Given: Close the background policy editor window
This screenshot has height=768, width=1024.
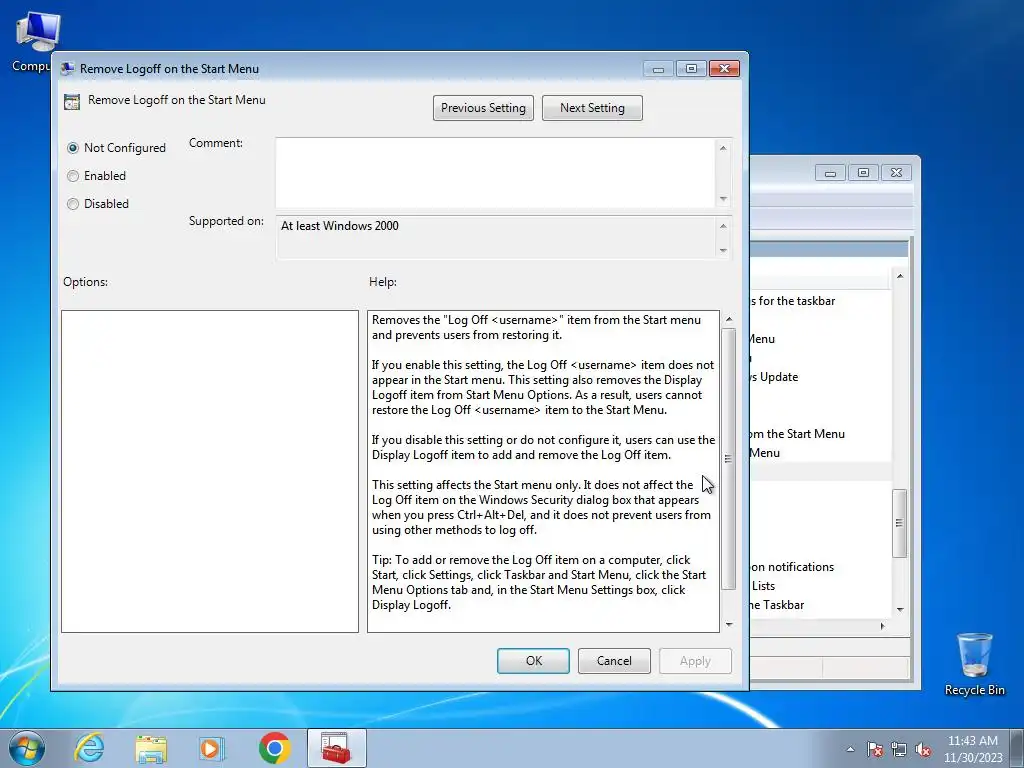Looking at the screenshot, I should (x=896, y=173).
